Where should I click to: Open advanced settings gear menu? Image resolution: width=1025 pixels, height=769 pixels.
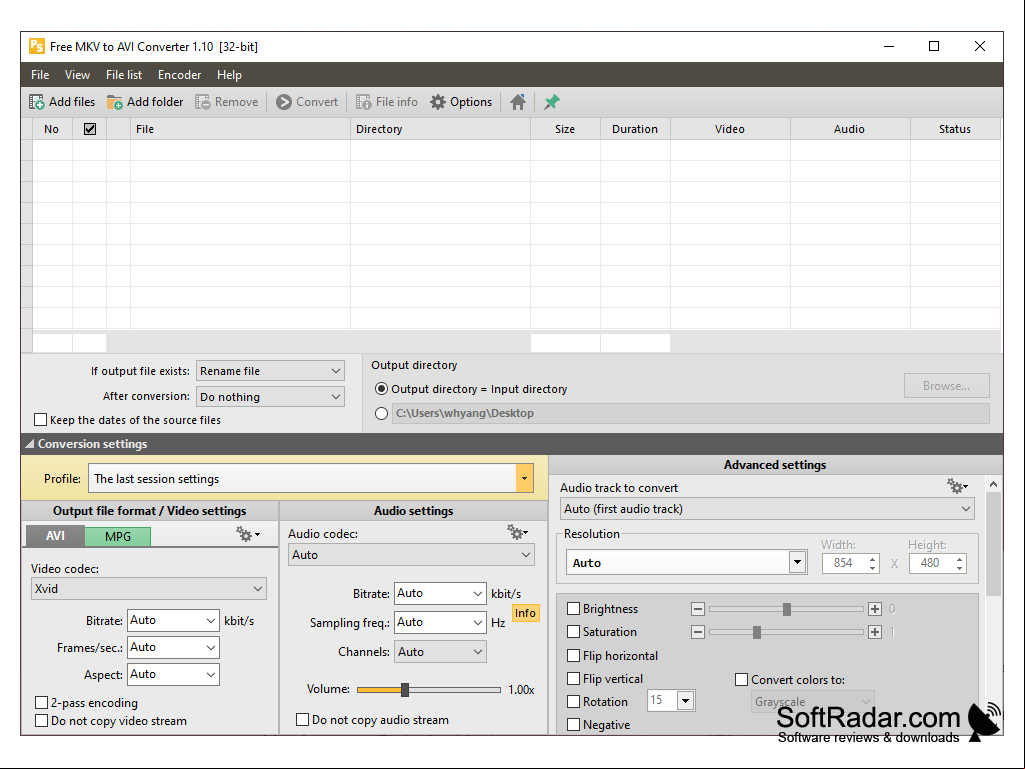coord(958,486)
